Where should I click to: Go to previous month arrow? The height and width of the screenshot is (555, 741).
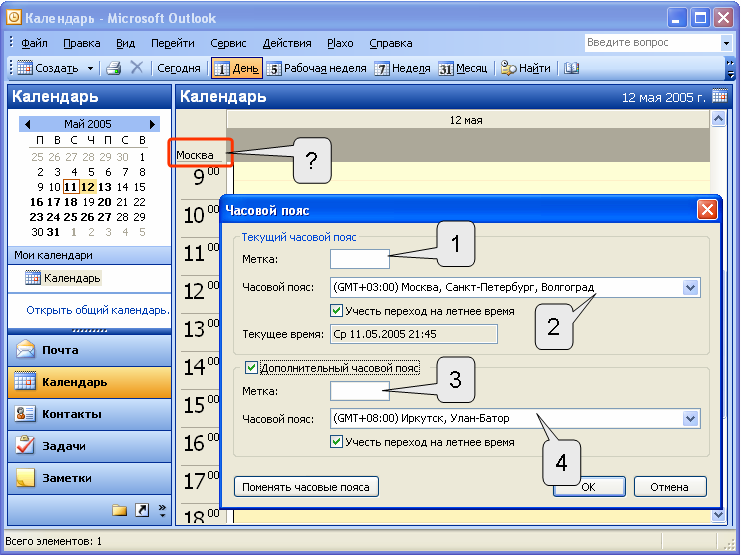27,124
